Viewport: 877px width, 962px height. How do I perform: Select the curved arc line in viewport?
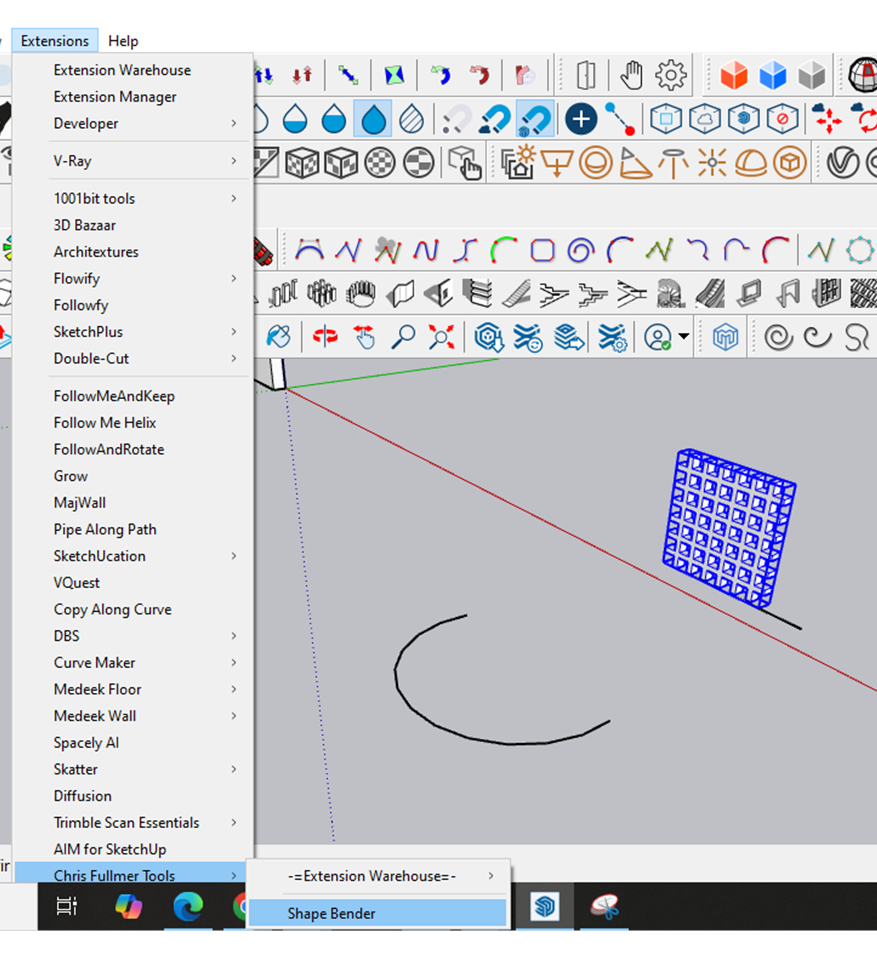pyautogui.click(x=501, y=680)
